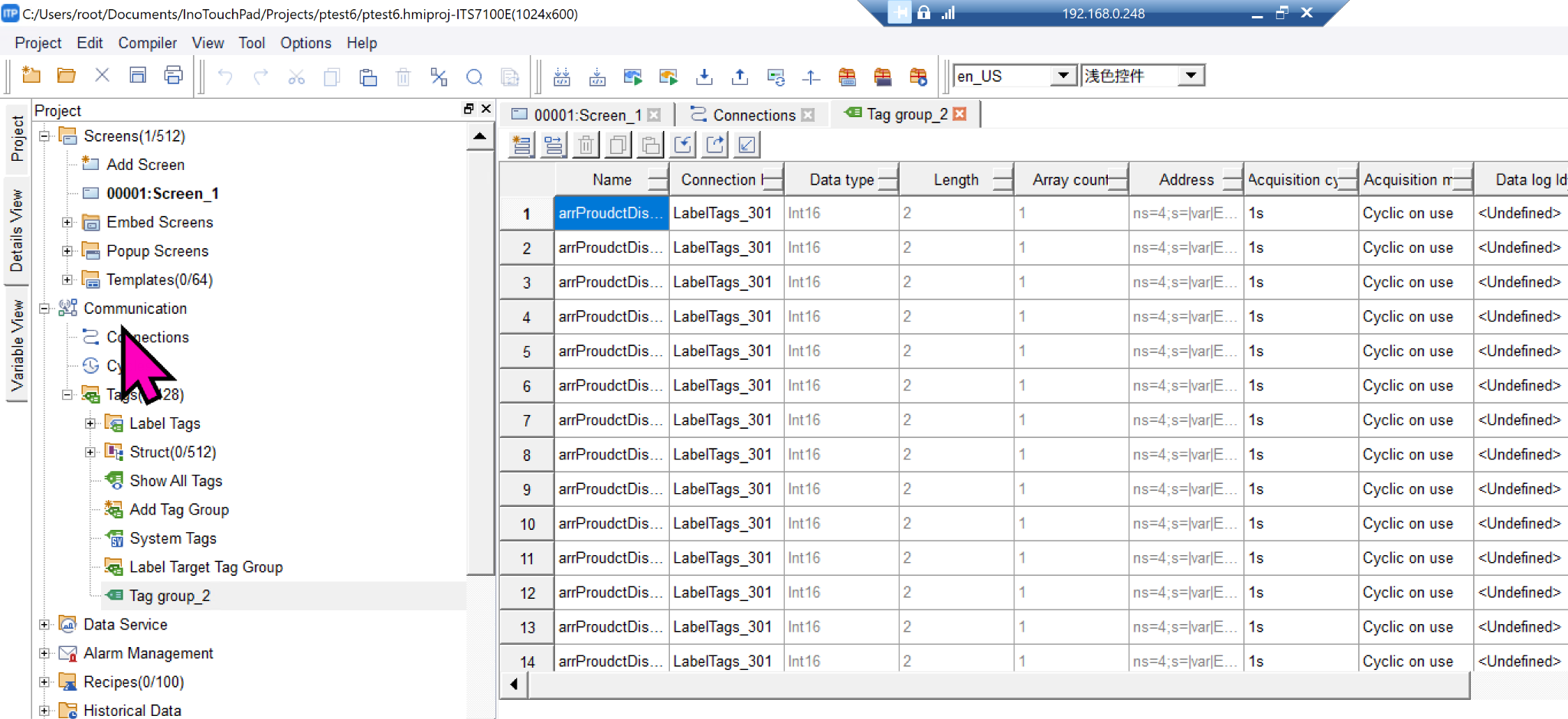The image size is (1568, 719).
Task: Click the New Project toolbar icon
Action: pyautogui.click(x=31, y=76)
